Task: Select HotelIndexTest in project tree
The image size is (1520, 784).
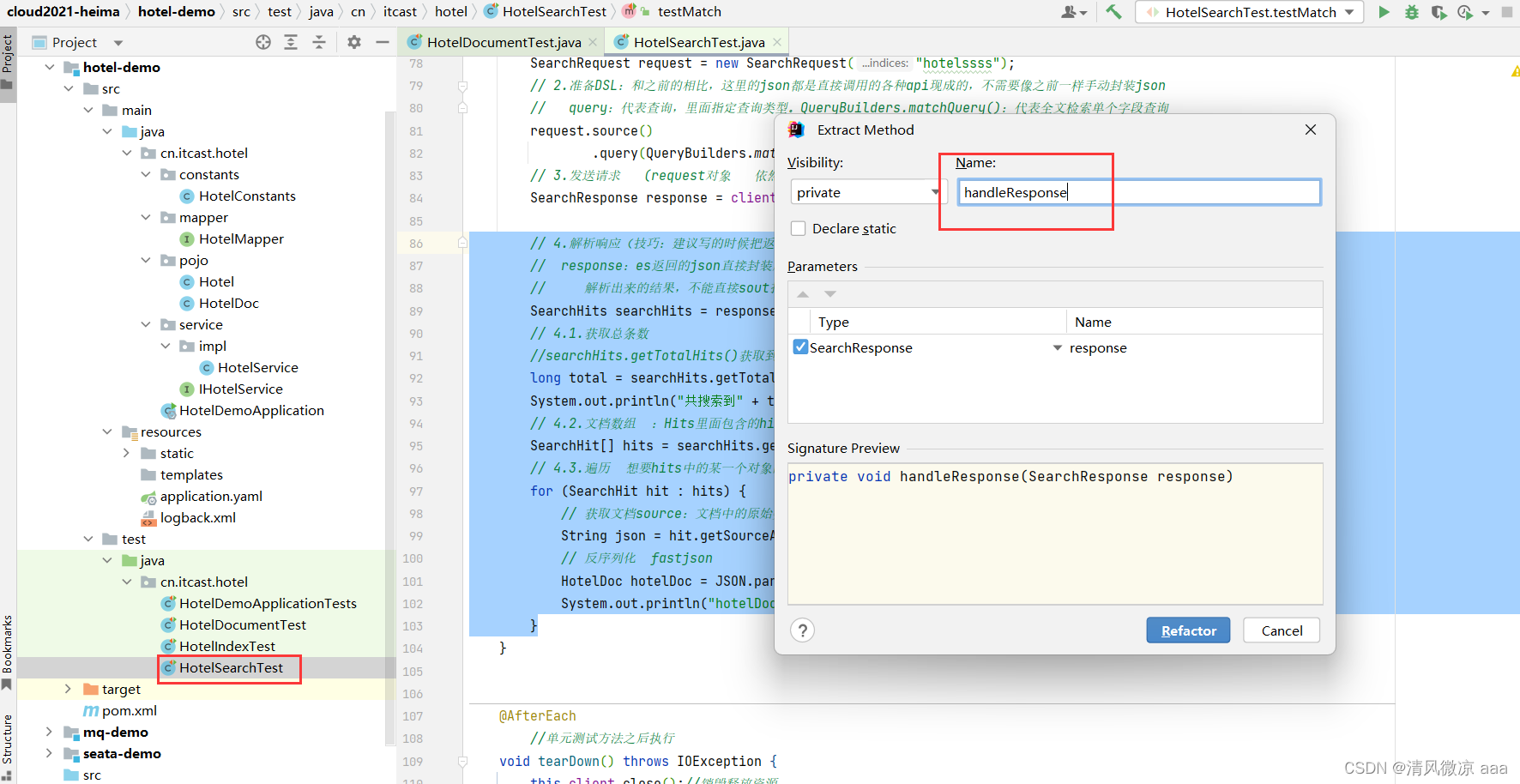Action: (227, 647)
